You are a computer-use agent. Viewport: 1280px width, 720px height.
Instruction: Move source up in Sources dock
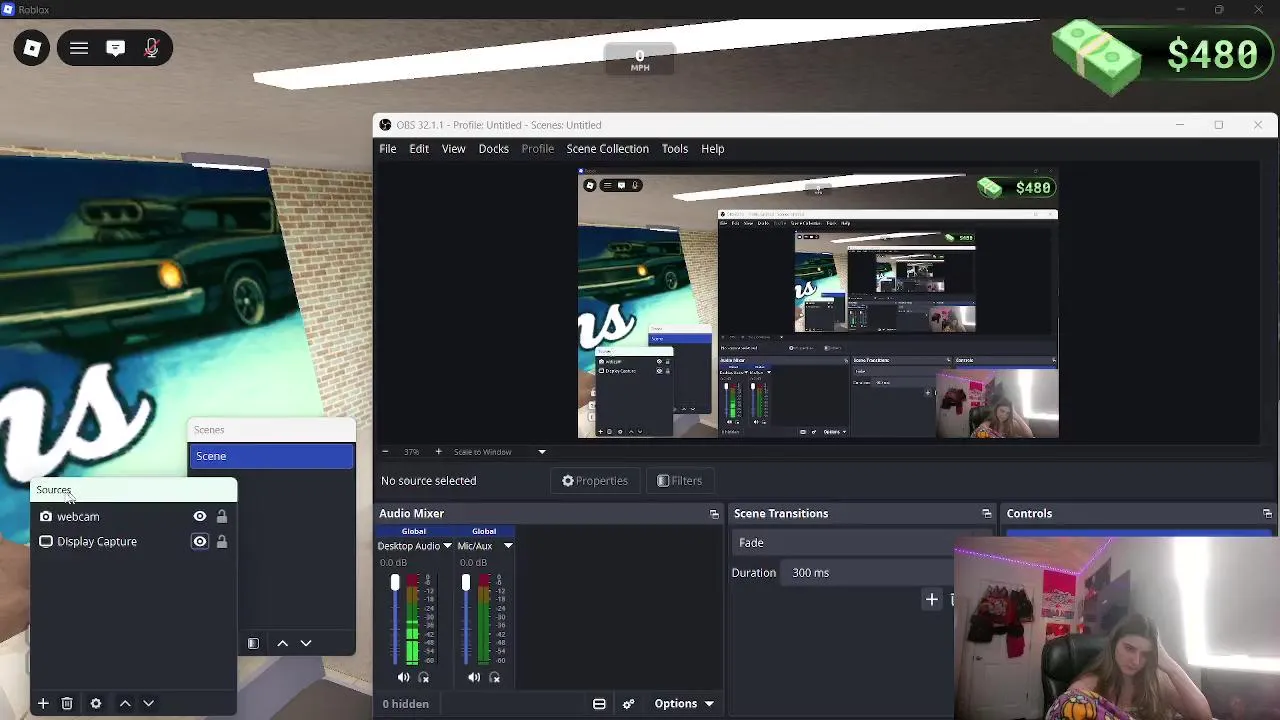pos(125,704)
